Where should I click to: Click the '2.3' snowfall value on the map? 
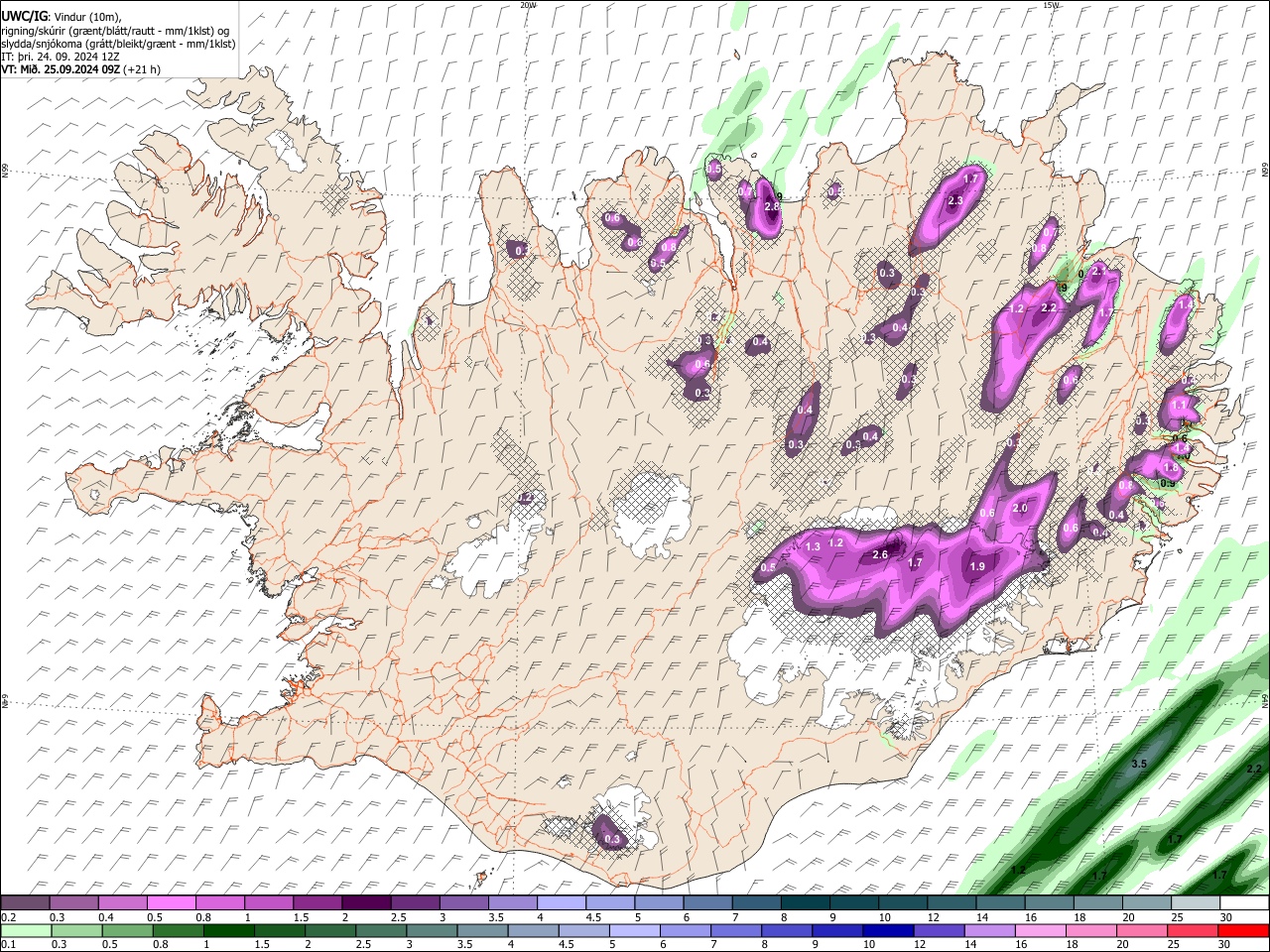[954, 200]
